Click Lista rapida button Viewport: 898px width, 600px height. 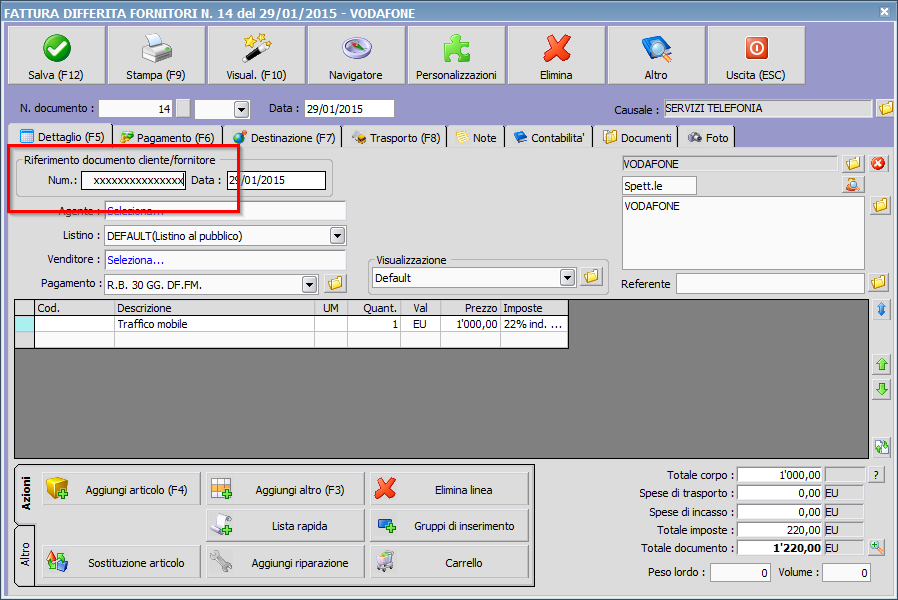(285, 526)
